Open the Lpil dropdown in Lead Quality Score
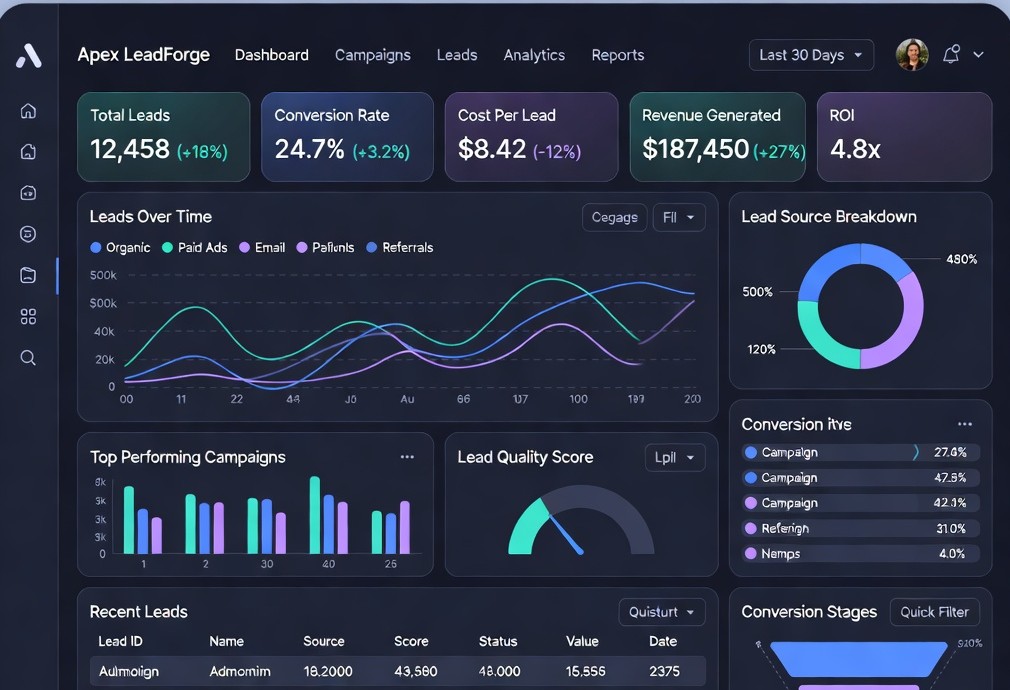Viewport: 1010px width, 690px height. coord(675,457)
